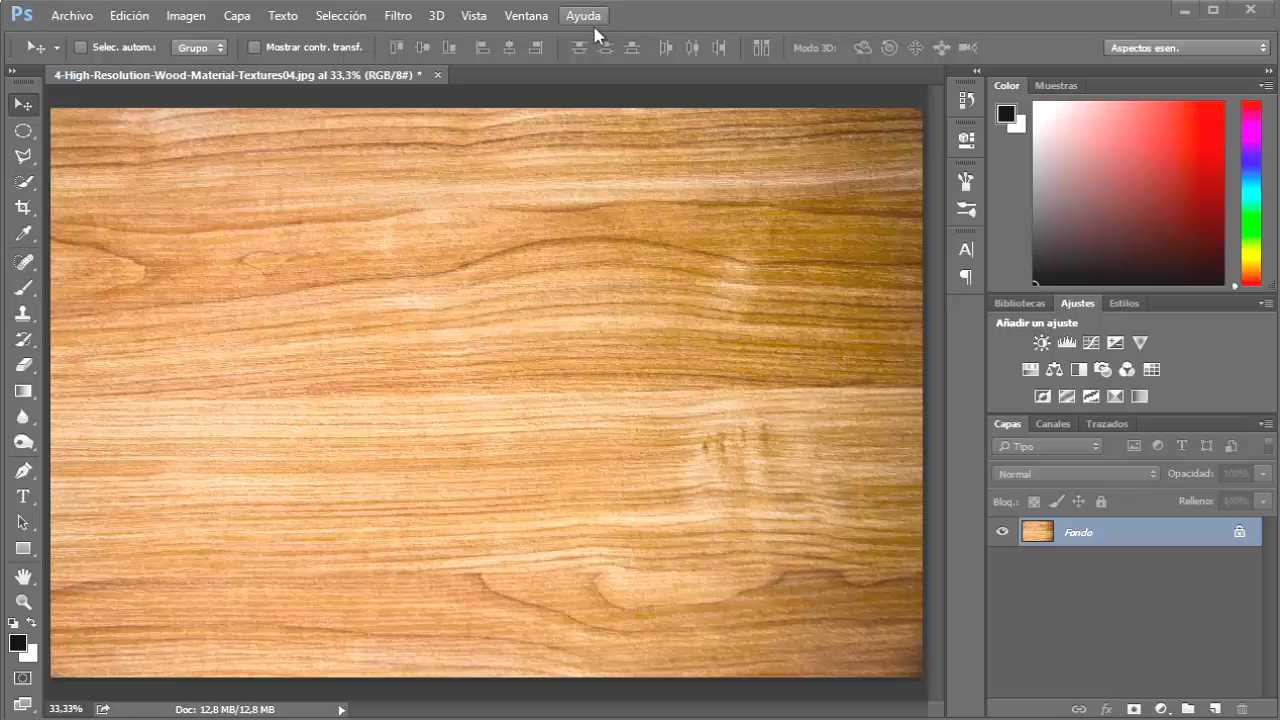
Task: Hide the Fondo layer with eye icon
Action: tap(1002, 532)
